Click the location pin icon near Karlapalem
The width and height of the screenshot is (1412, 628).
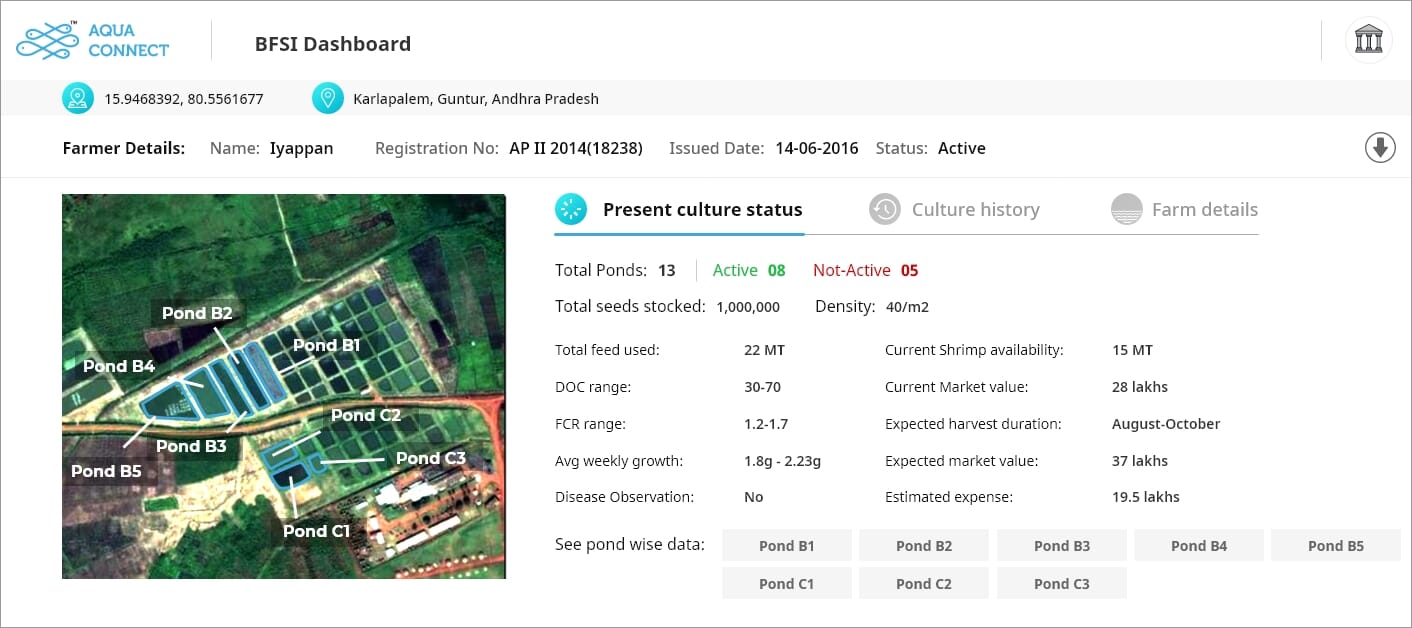pos(327,98)
